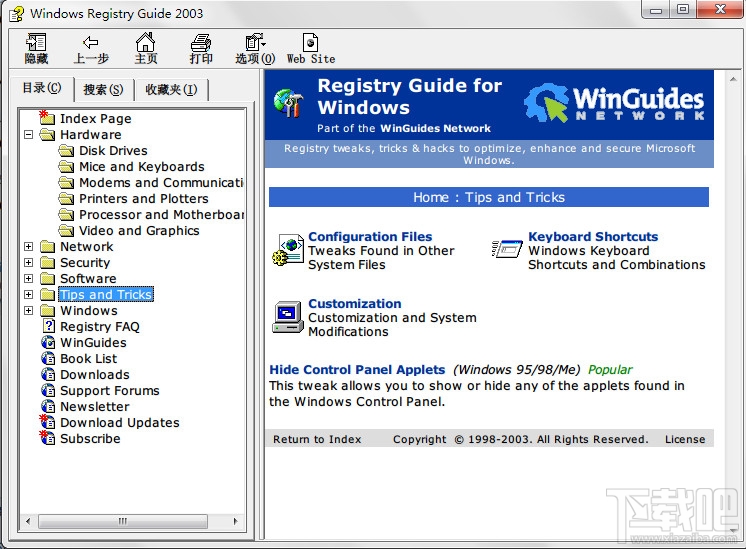Click the Home link in breadcrumb
The width and height of the screenshot is (746, 549).
point(431,197)
